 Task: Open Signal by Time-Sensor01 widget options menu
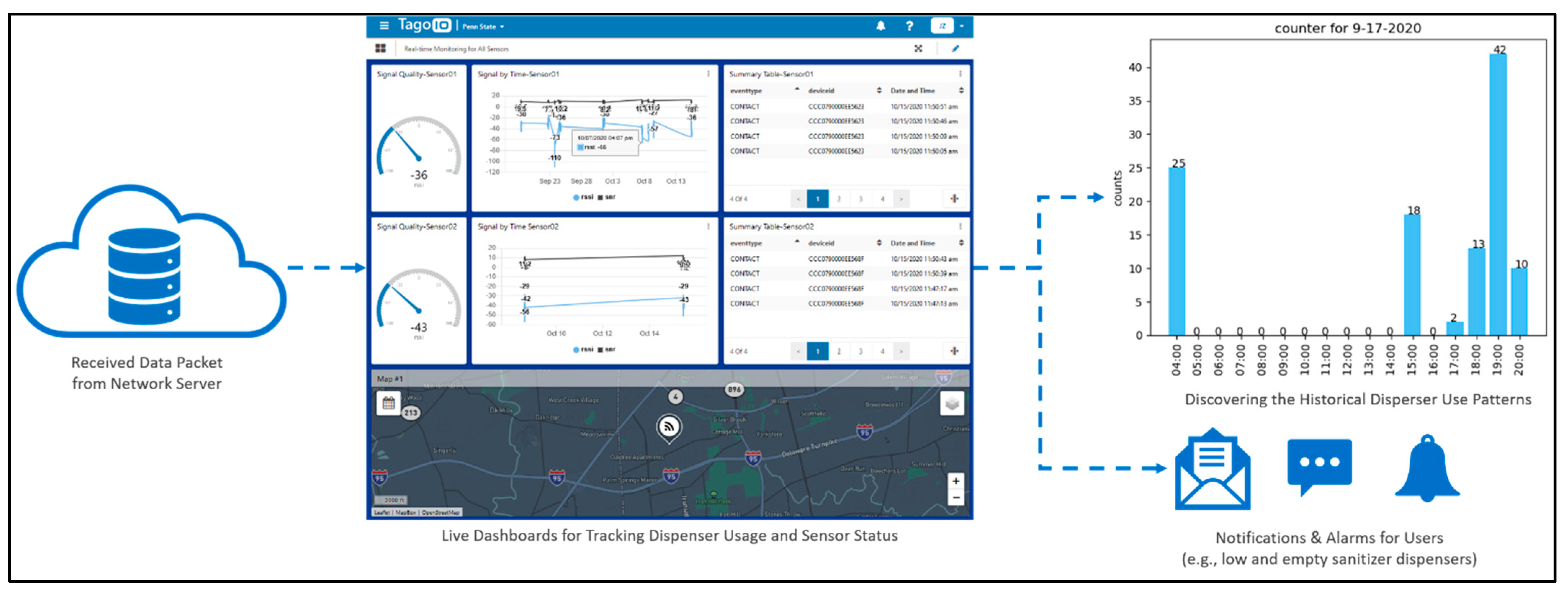click(708, 74)
